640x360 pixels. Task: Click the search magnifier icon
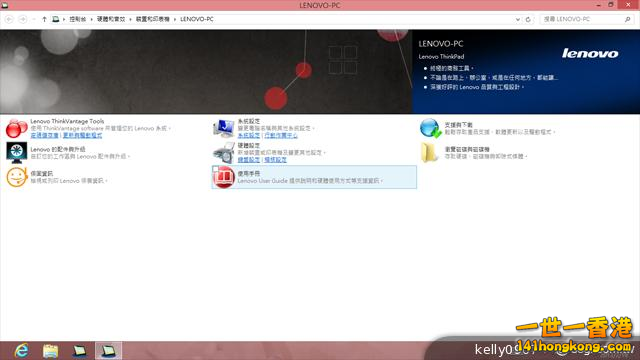[628, 19]
